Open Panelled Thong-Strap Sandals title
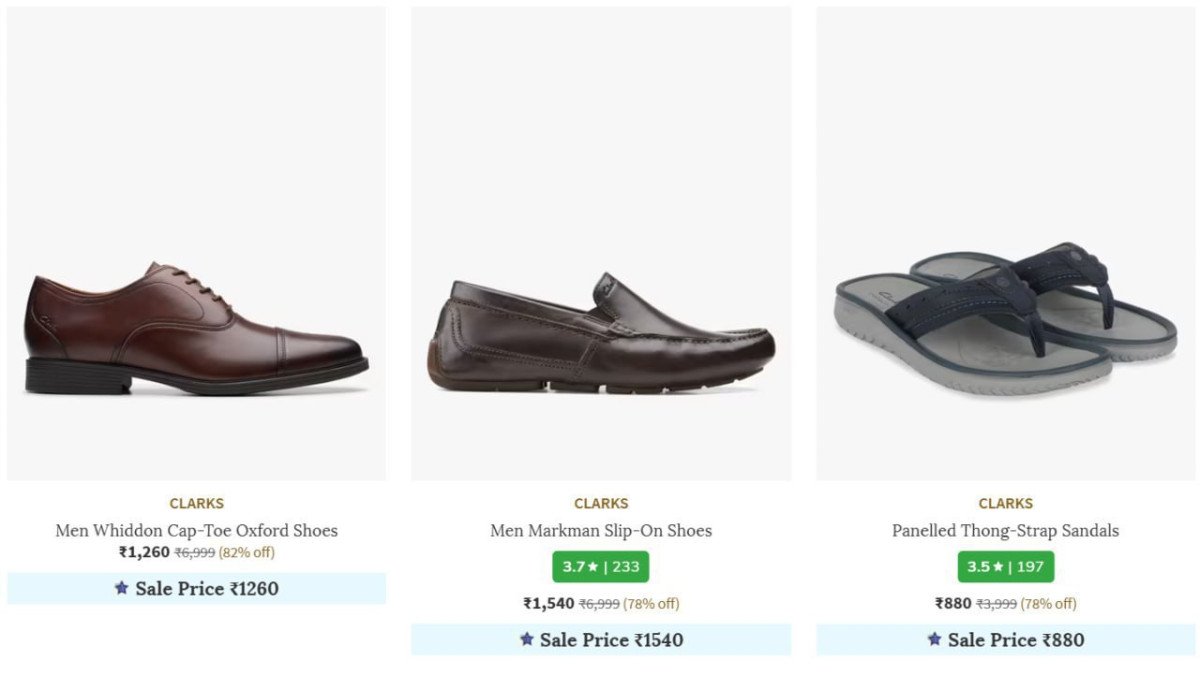The image size is (1200, 676). click(x=1005, y=530)
